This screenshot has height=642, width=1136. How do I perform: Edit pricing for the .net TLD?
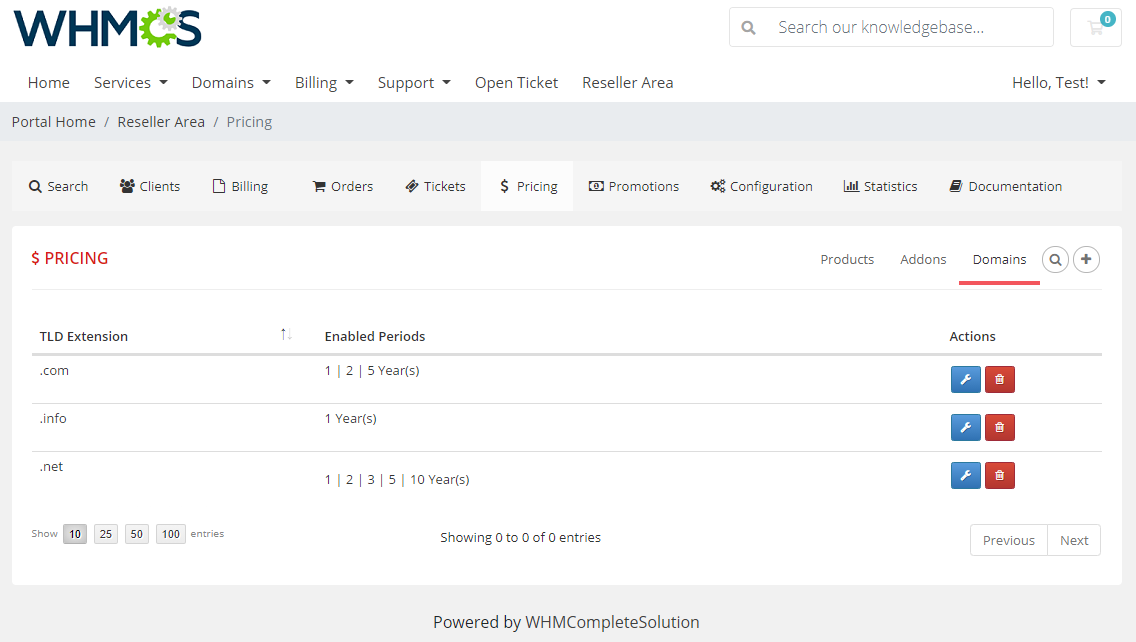click(x=965, y=475)
